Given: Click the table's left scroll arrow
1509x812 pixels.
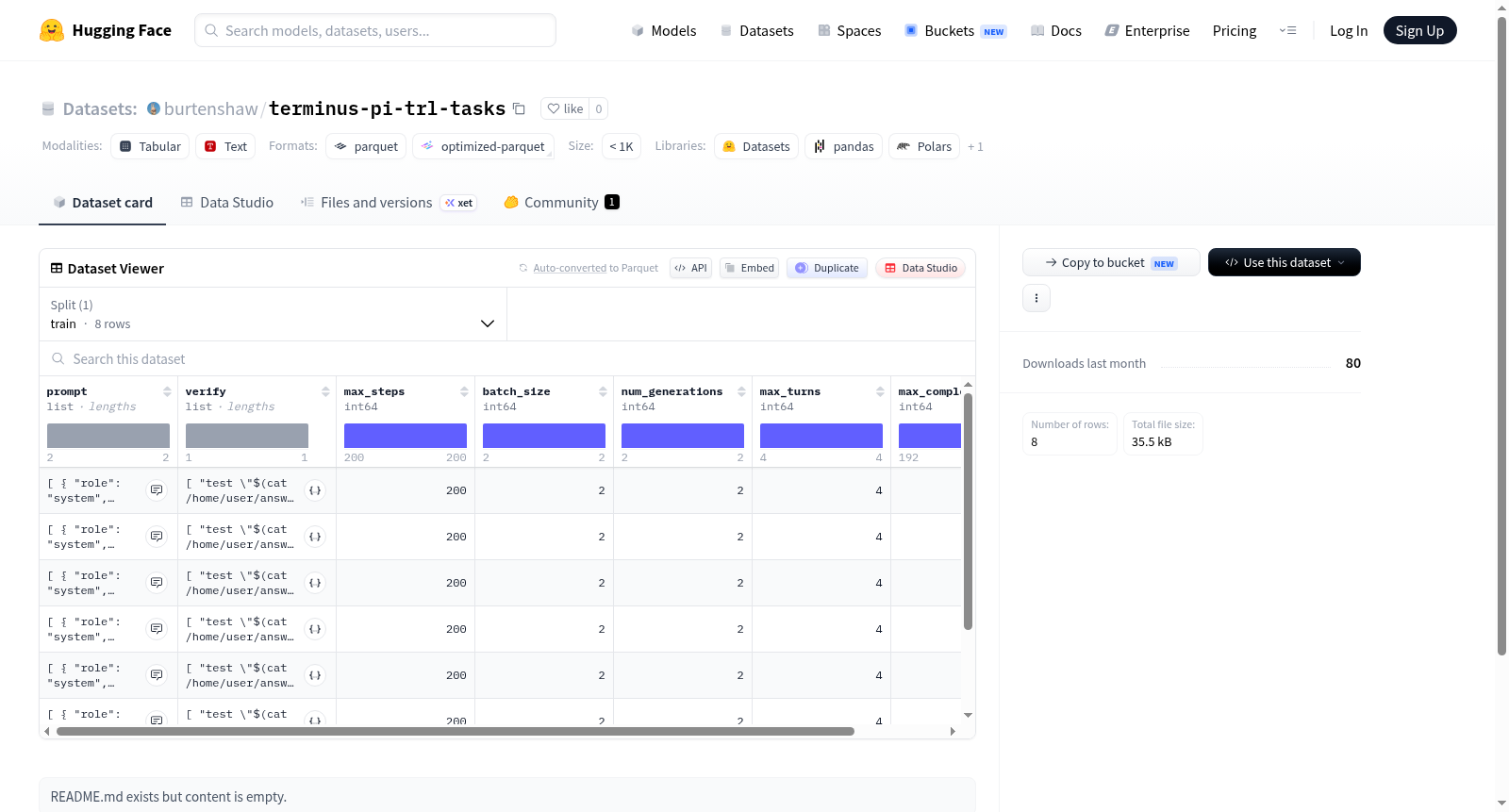Looking at the screenshot, I should (x=47, y=731).
